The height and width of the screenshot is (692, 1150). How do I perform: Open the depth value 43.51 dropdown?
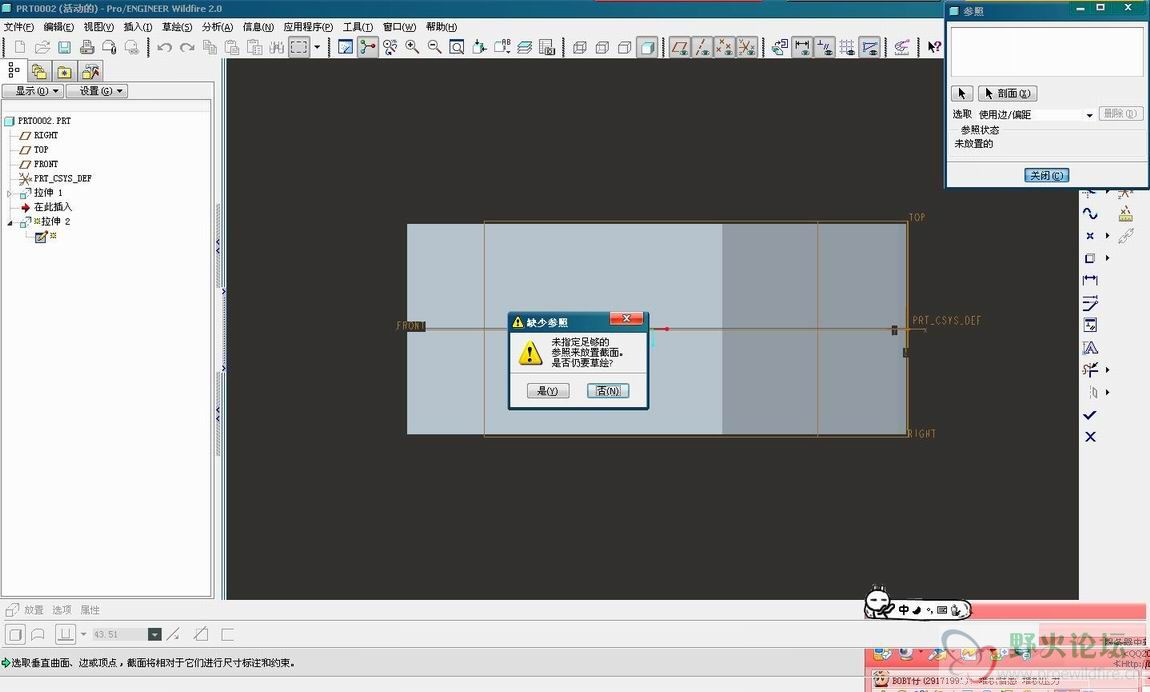click(x=155, y=634)
